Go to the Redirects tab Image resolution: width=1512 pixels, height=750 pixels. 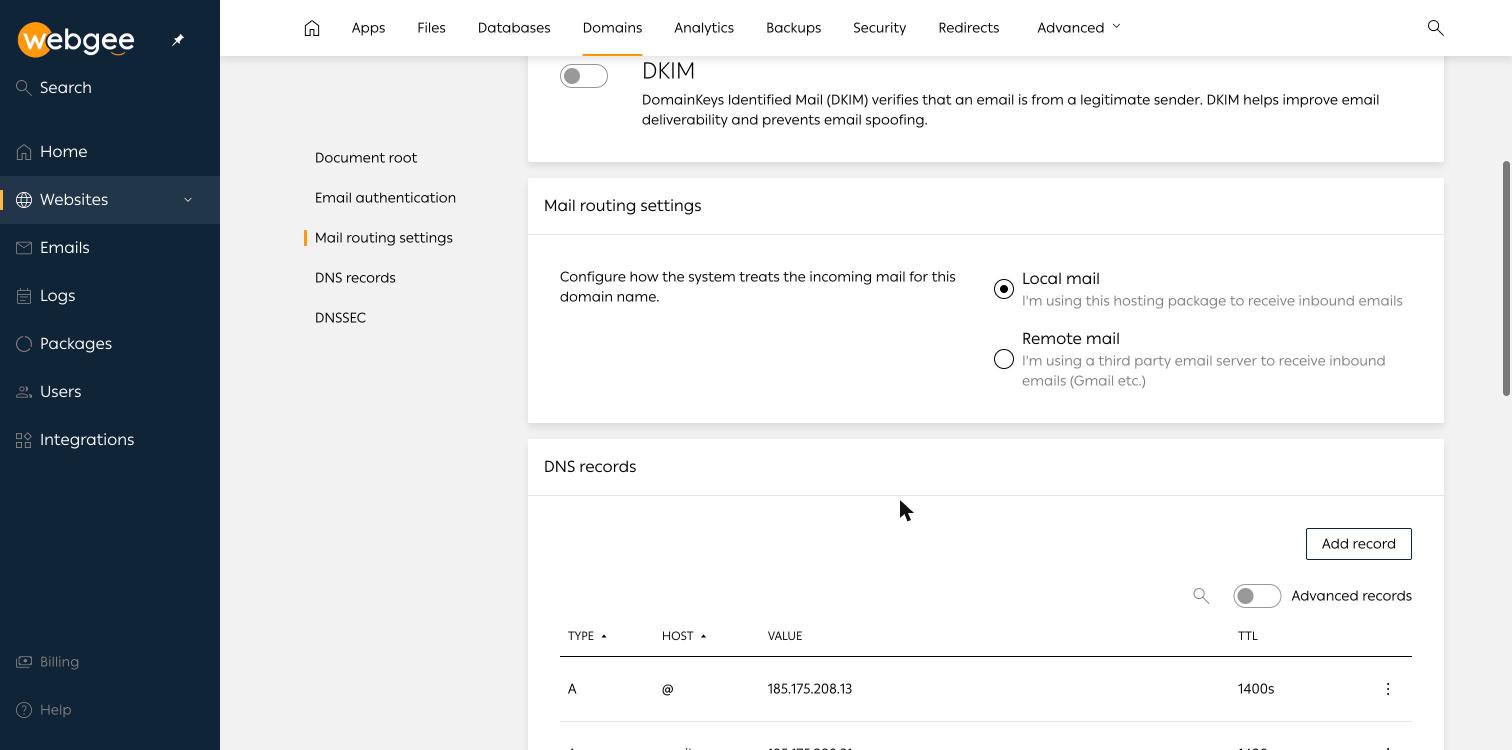(968, 28)
